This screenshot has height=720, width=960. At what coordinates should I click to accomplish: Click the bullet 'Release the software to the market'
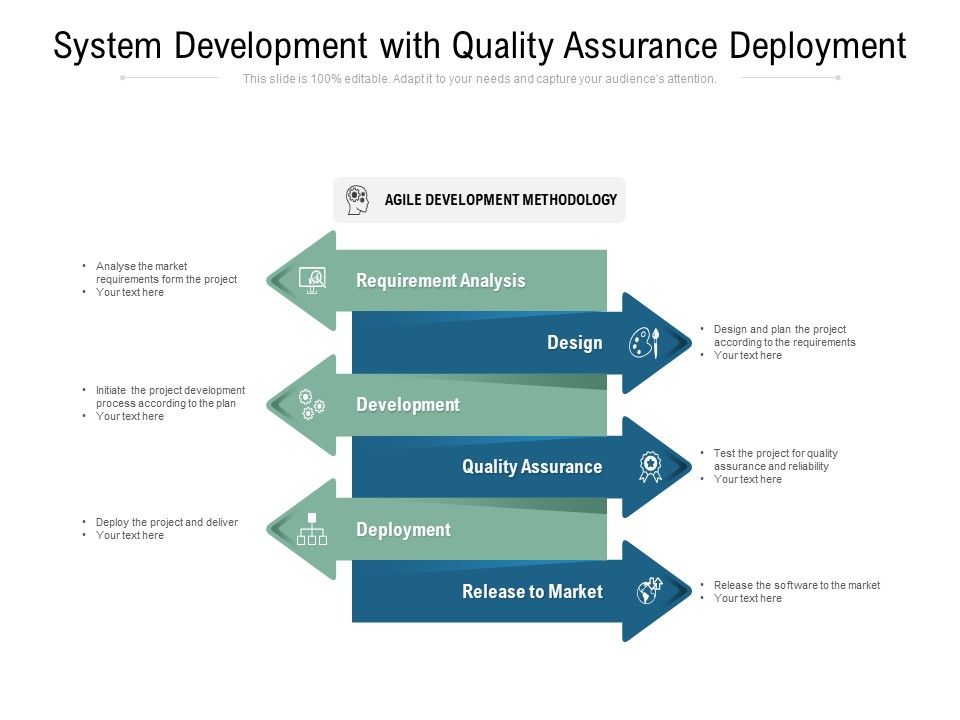(x=797, y=585)
